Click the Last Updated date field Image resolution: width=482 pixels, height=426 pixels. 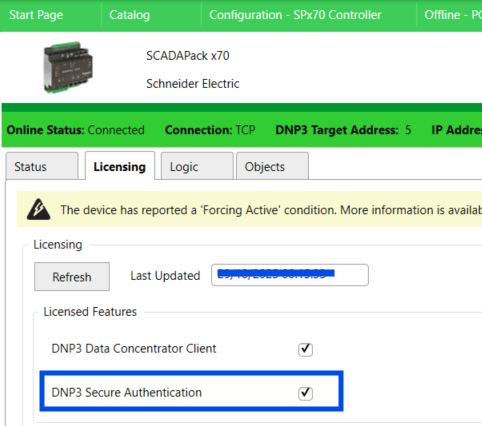pyautogui.click(x=290, y=275)
